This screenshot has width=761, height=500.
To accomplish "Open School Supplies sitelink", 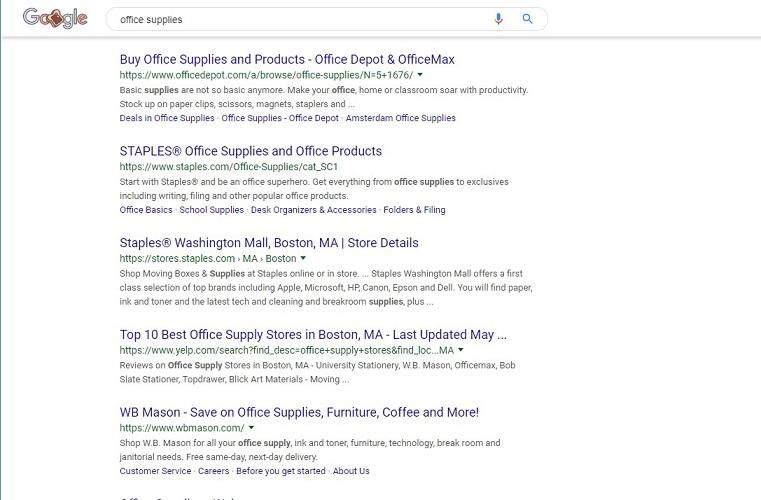I will coord(212,210).
